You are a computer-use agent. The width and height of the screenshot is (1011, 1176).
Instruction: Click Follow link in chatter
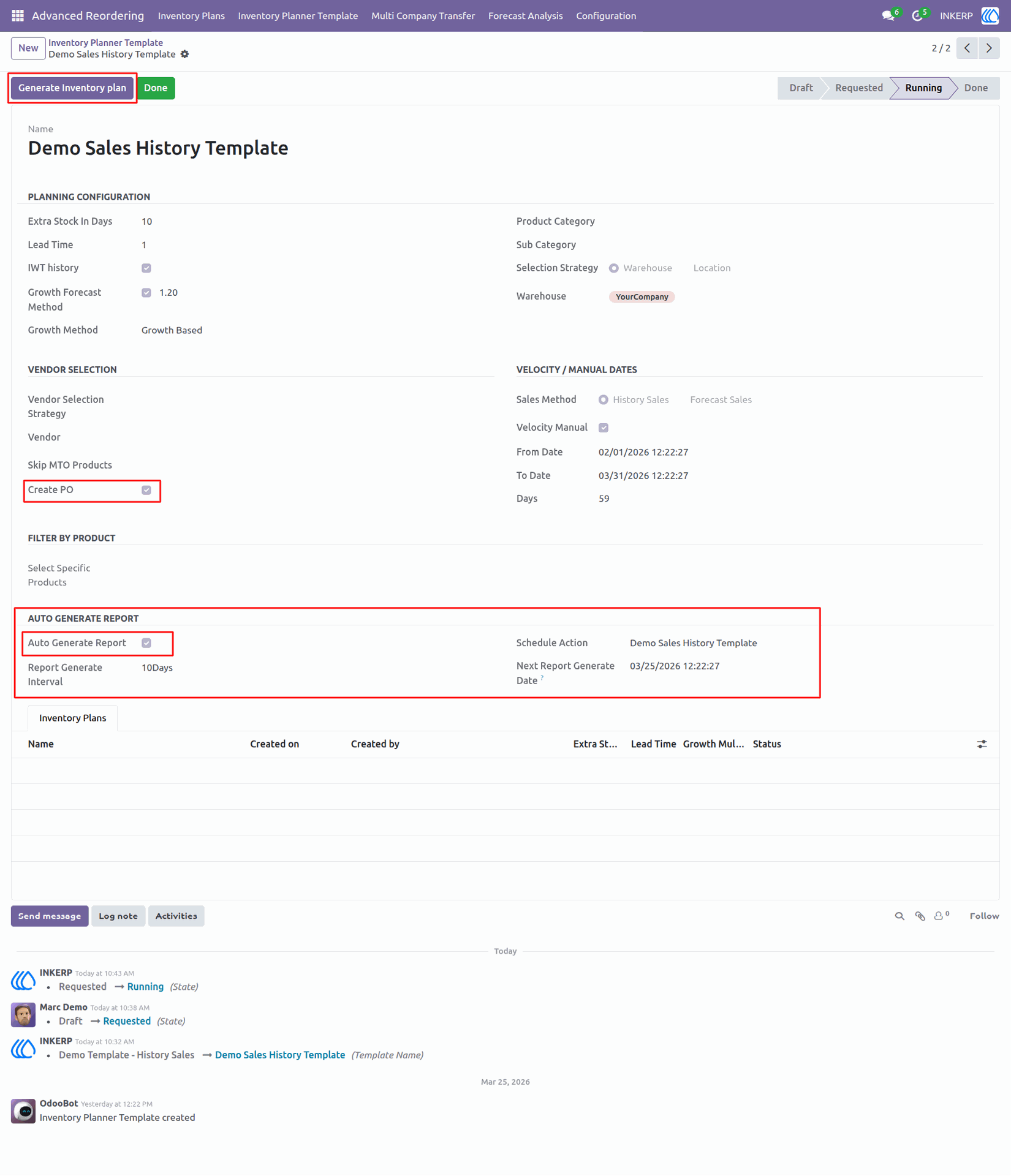click(984, 916)
